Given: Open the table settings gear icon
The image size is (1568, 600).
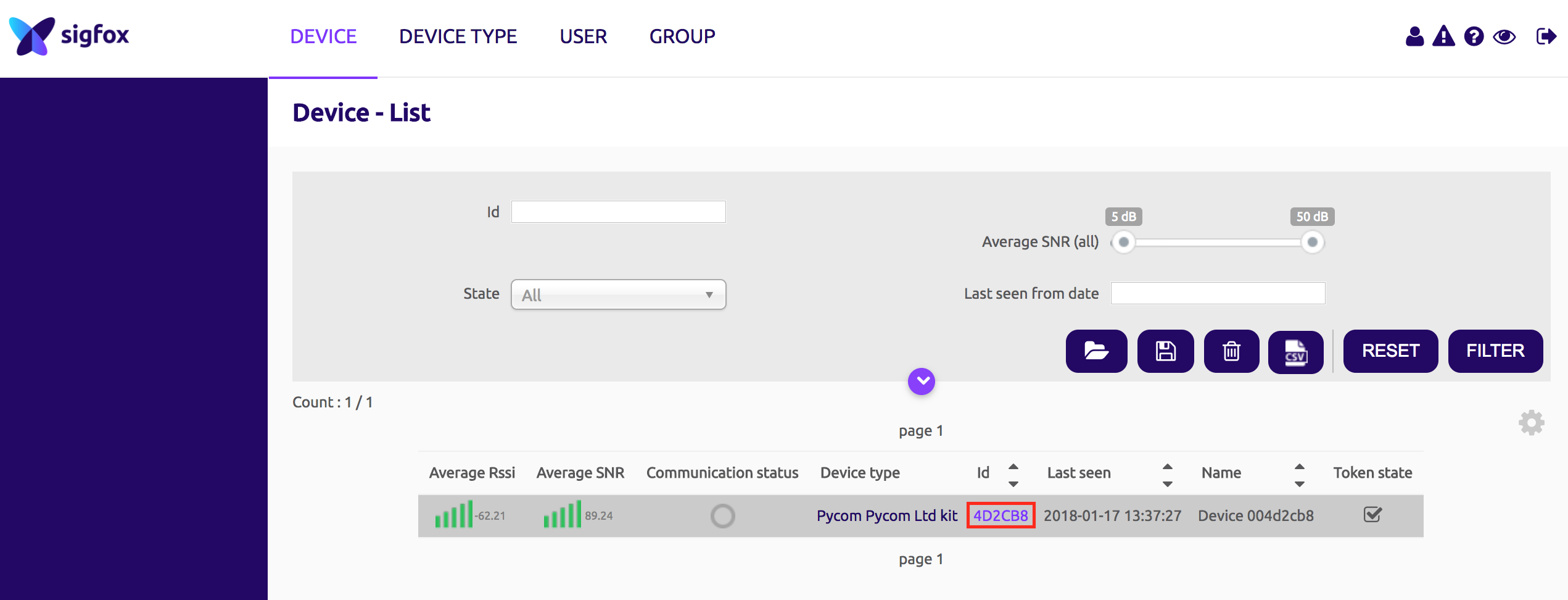Looking at the screenshot, I should [1531, 423].
